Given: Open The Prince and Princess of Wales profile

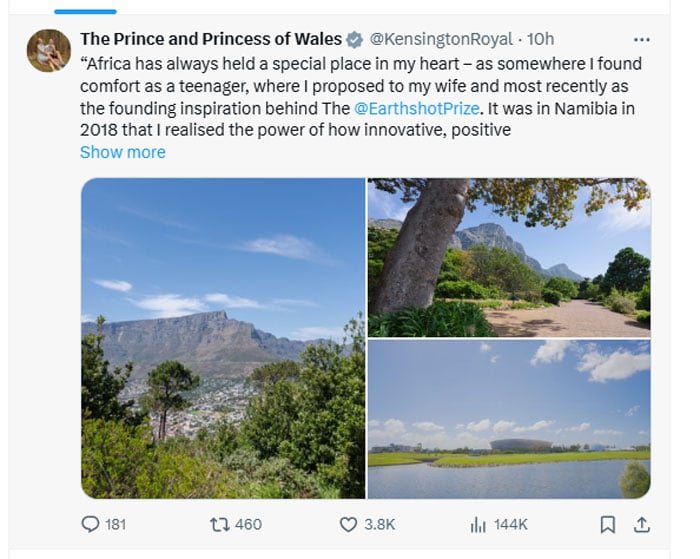Looking at the screenshot, I should coord(211,39).
